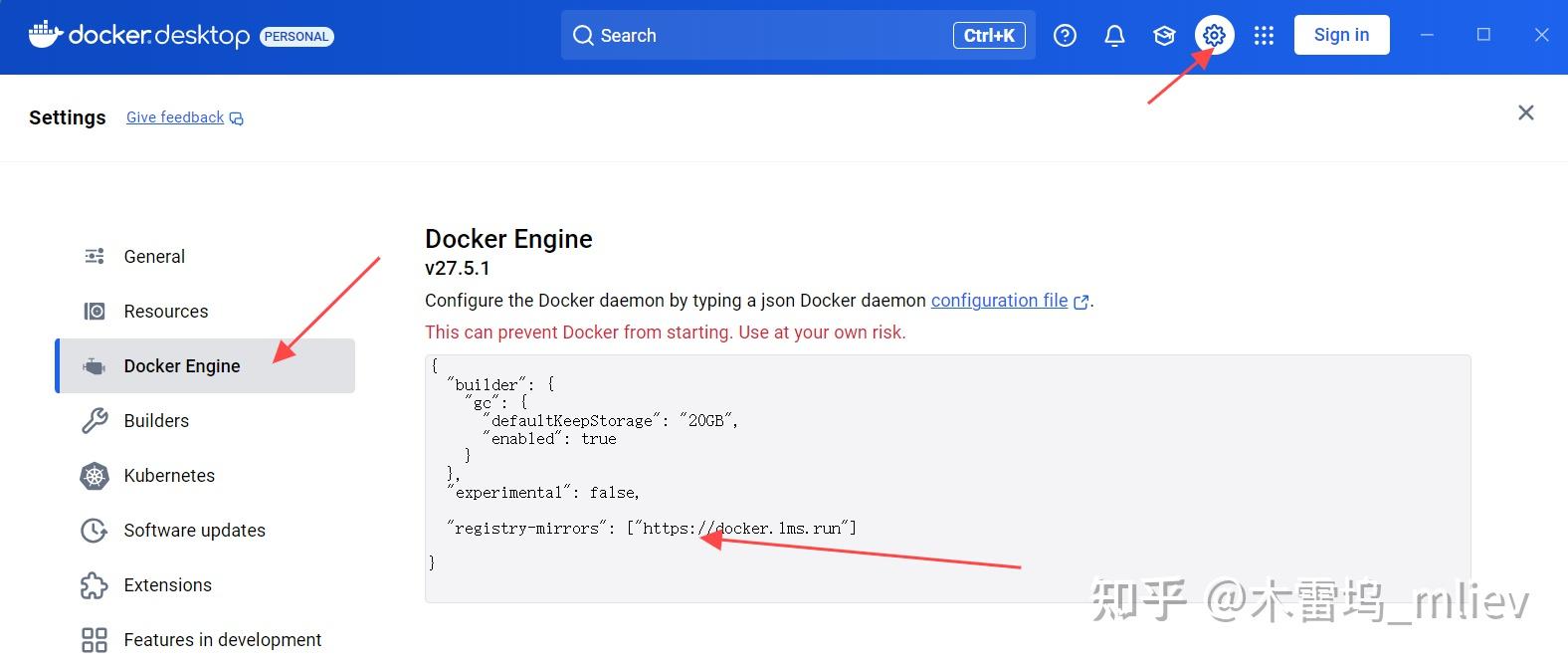Click the red risk warning text

[666, 333]
